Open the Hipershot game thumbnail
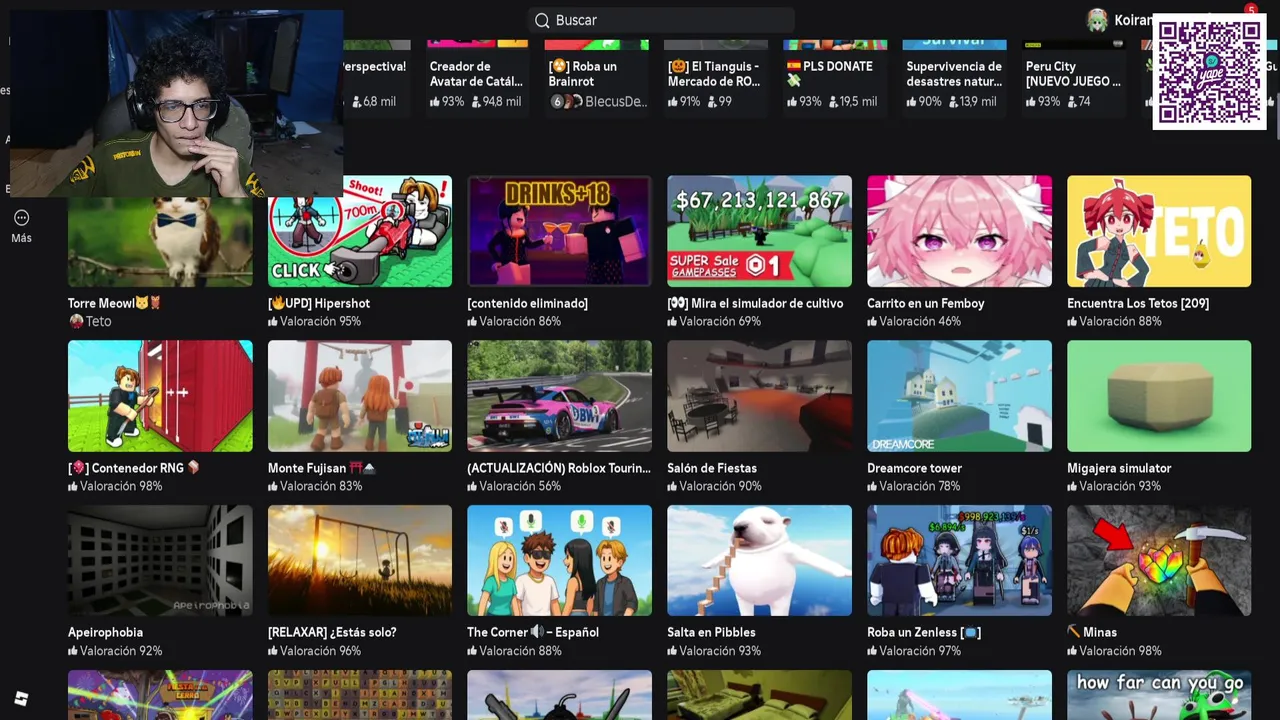Screen dimensions: 1280x720 click(360, 231)
